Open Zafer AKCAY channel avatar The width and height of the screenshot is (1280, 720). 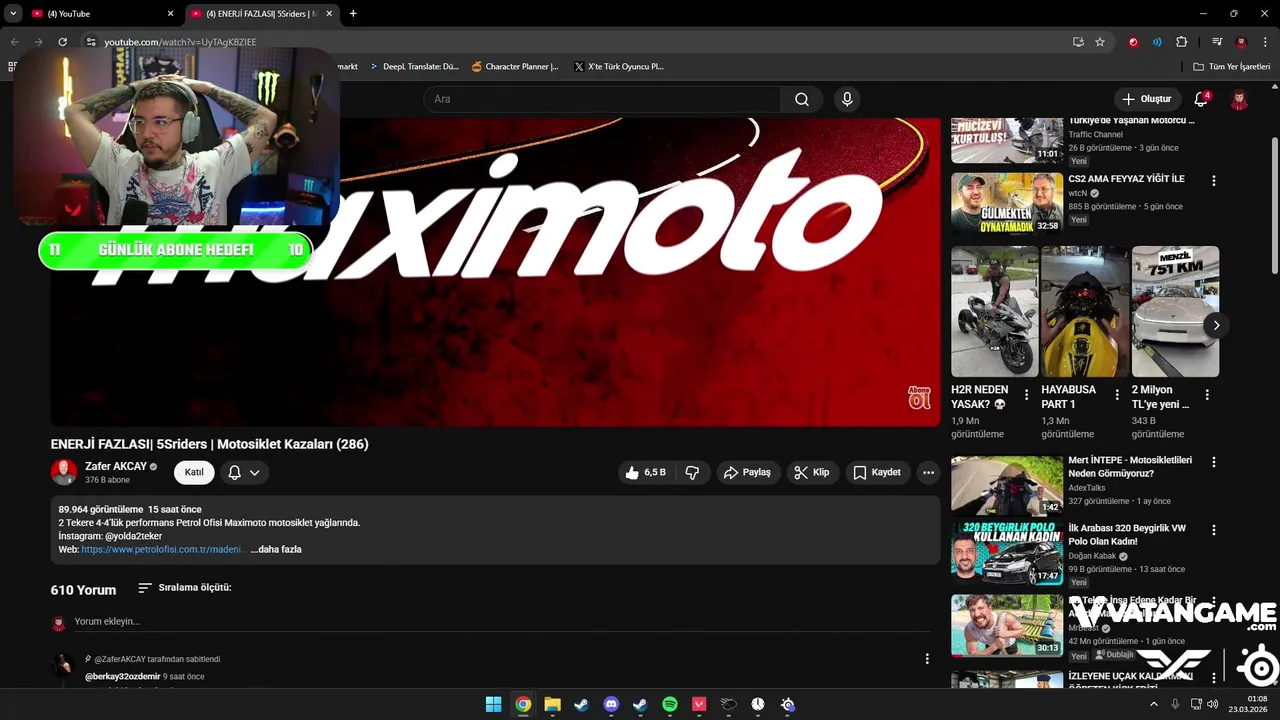(64, 472)
